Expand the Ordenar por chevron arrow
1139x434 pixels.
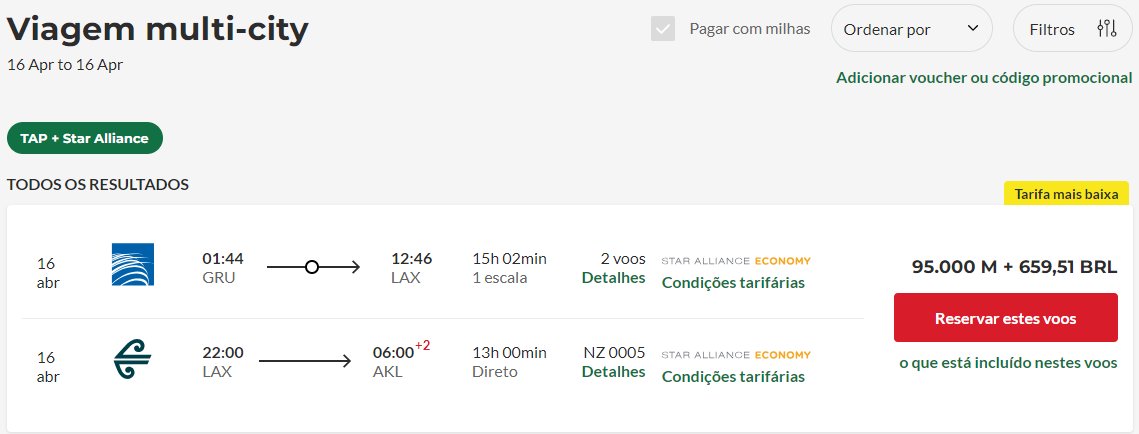pyautogui.click(x=973, y=28)
